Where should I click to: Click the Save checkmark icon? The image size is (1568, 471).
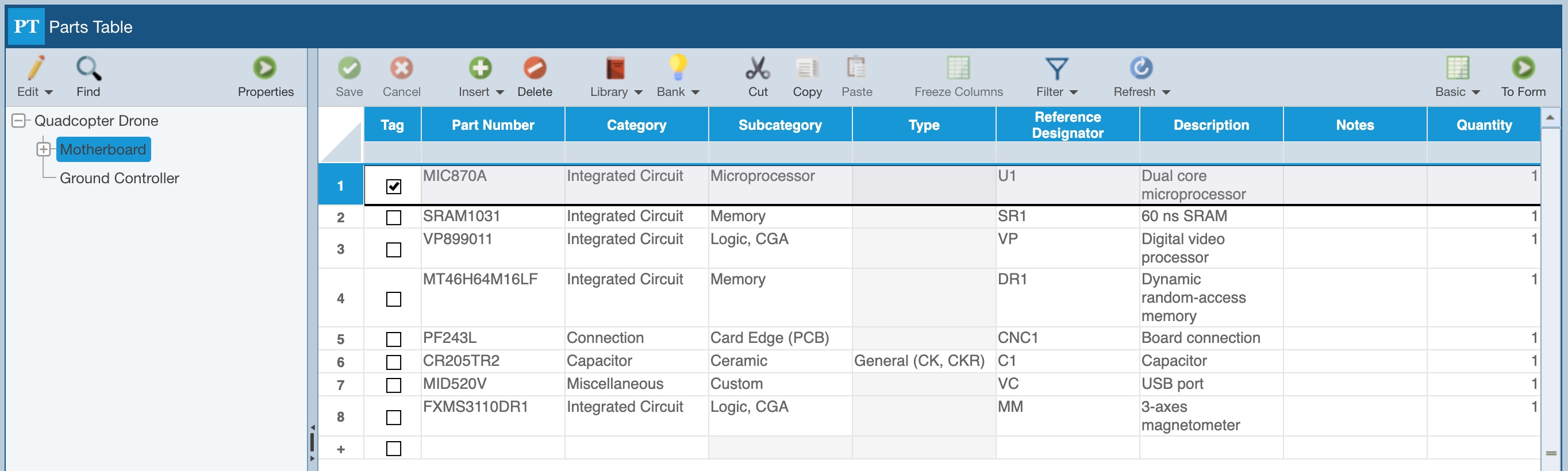[349, 68]
